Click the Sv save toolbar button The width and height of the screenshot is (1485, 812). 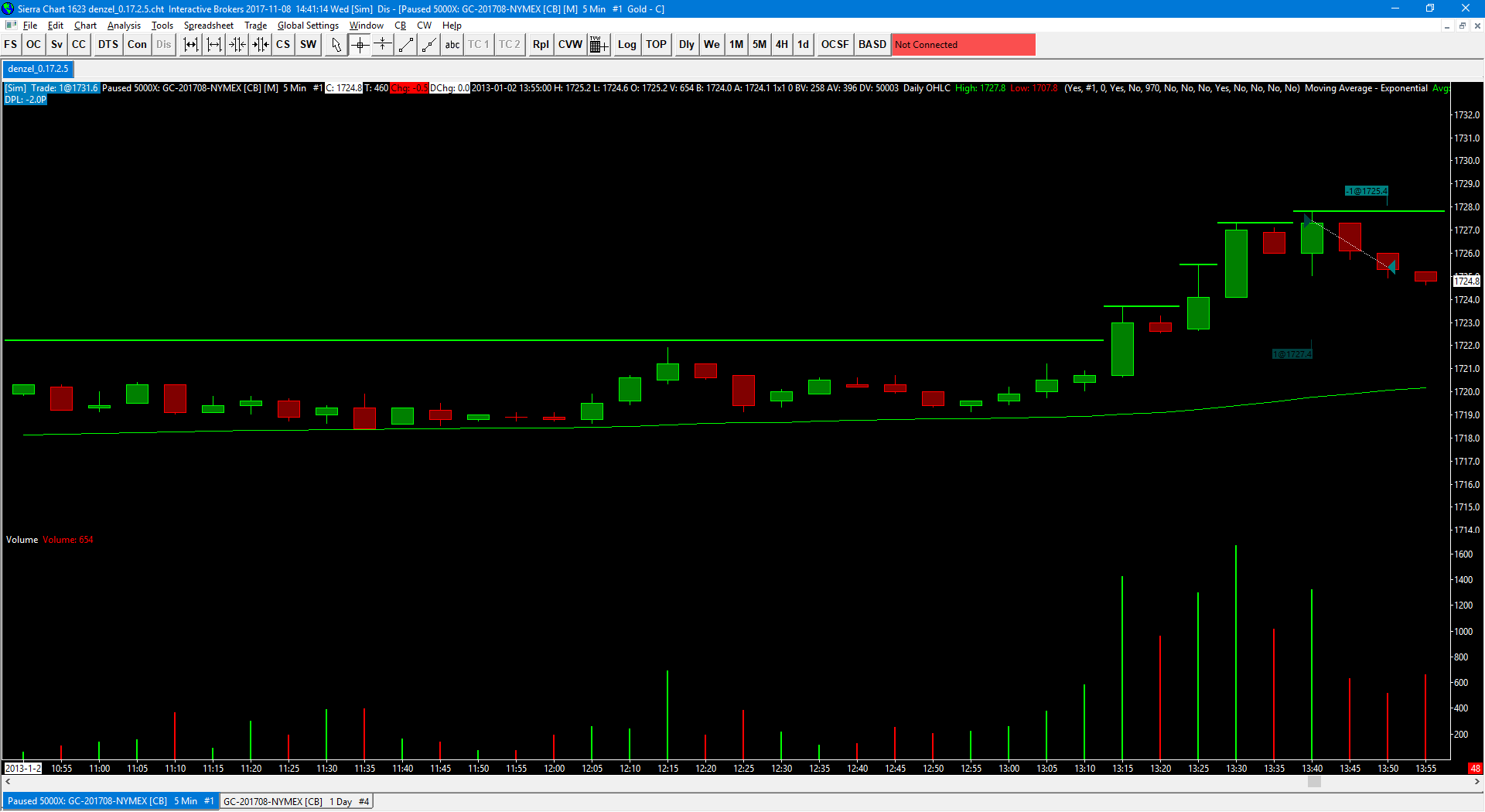click(56, 45)
